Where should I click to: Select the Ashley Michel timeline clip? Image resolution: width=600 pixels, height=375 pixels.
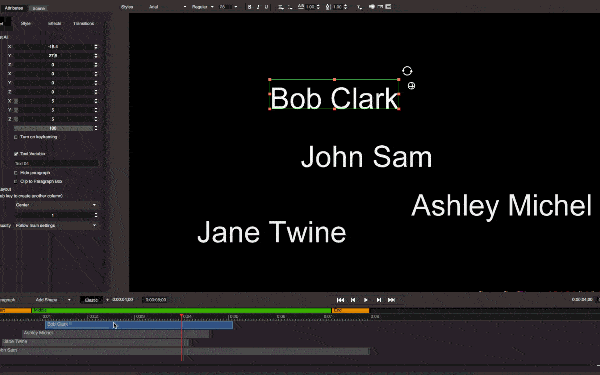116,333
